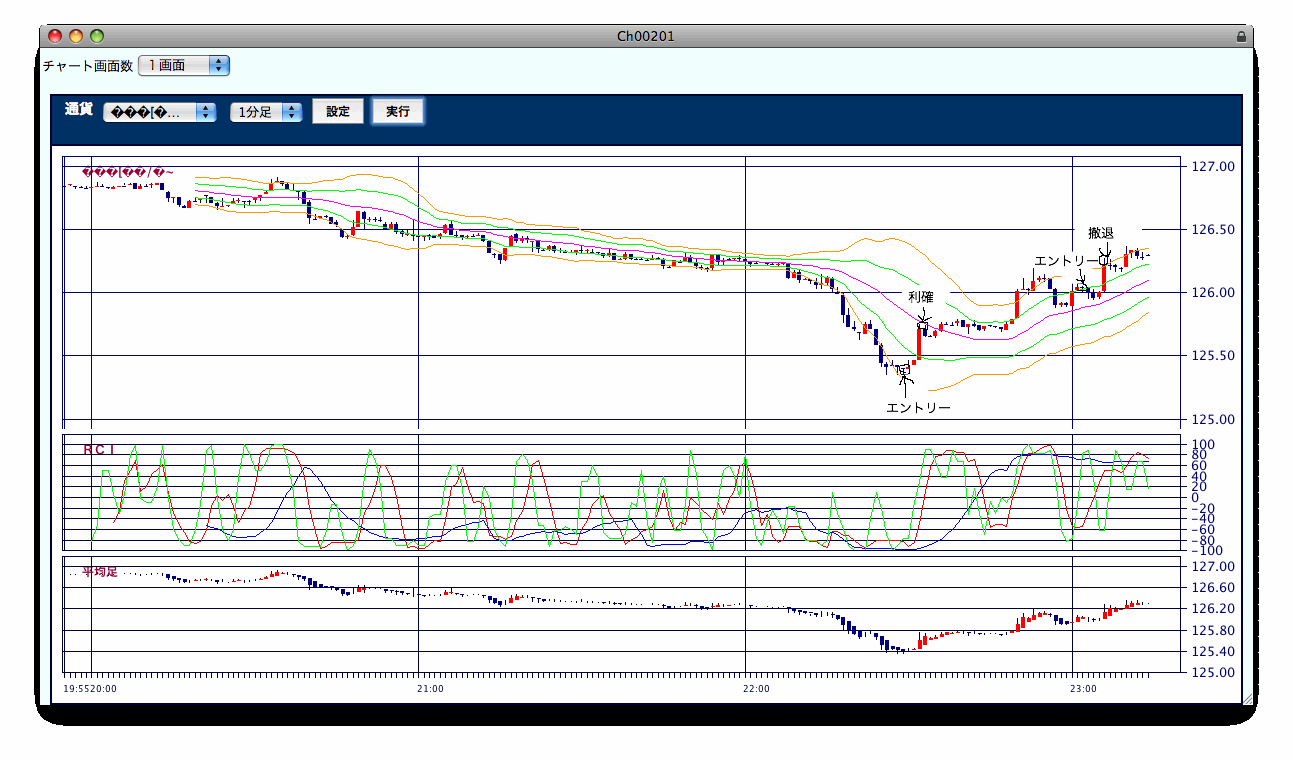Screen dimensions: 1293x760
Task: Click the 利確 annotation label on the chart
Action: (x=920, y=297)
